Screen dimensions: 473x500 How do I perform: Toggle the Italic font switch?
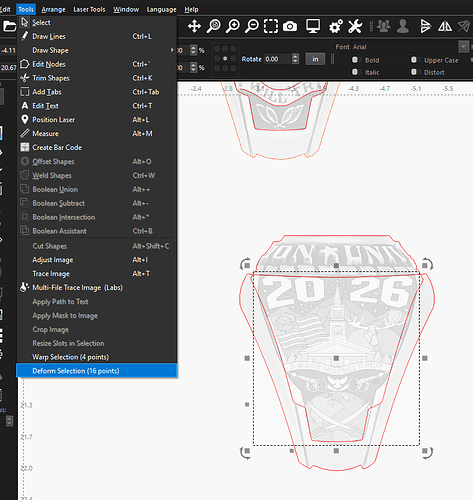click(355, 72)
